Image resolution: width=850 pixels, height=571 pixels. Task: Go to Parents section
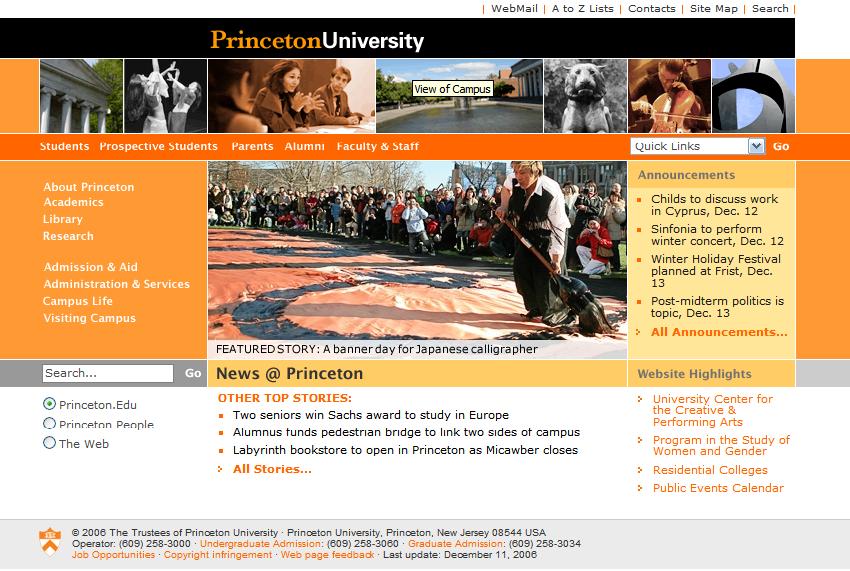coord(252,146)
